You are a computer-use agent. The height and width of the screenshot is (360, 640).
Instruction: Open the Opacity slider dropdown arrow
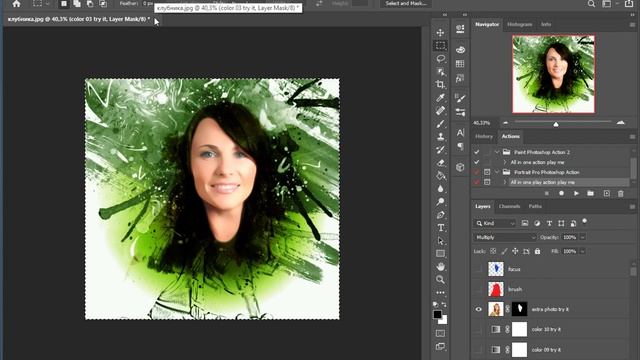pos(583,237)
